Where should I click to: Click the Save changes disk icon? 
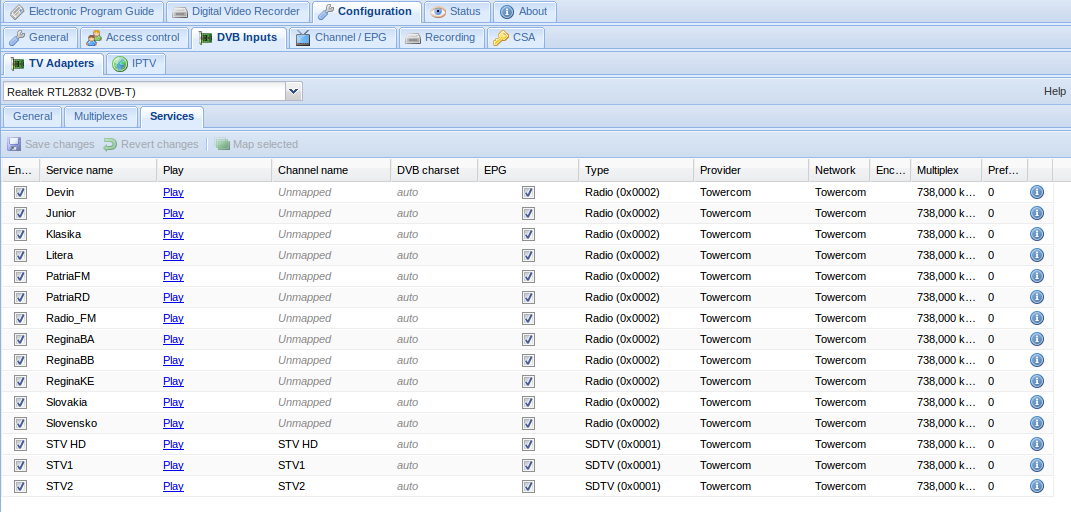point(14,144)
